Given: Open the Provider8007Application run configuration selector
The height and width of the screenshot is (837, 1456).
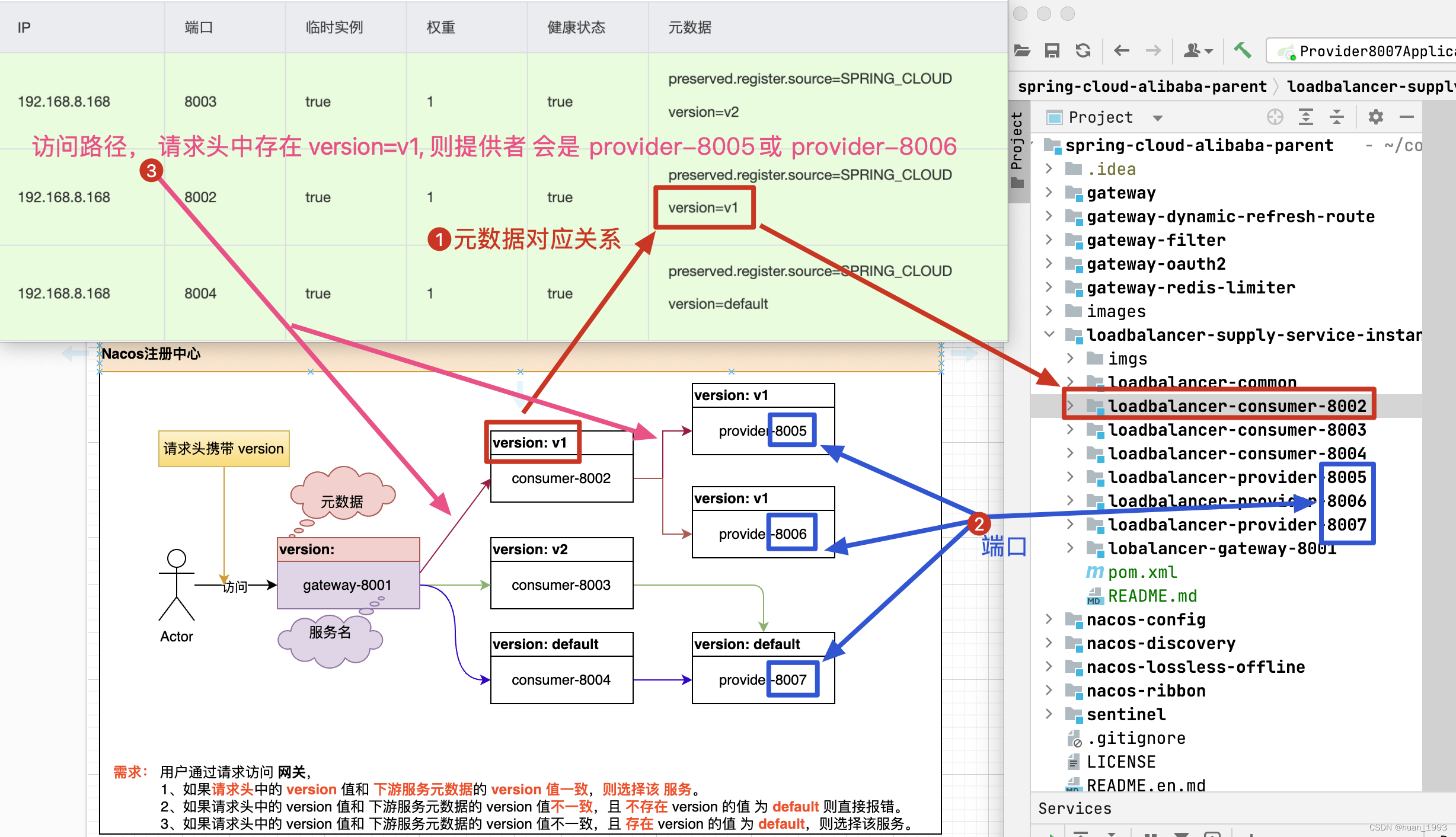Looking at the screenshot, I should click(1364, 51).
